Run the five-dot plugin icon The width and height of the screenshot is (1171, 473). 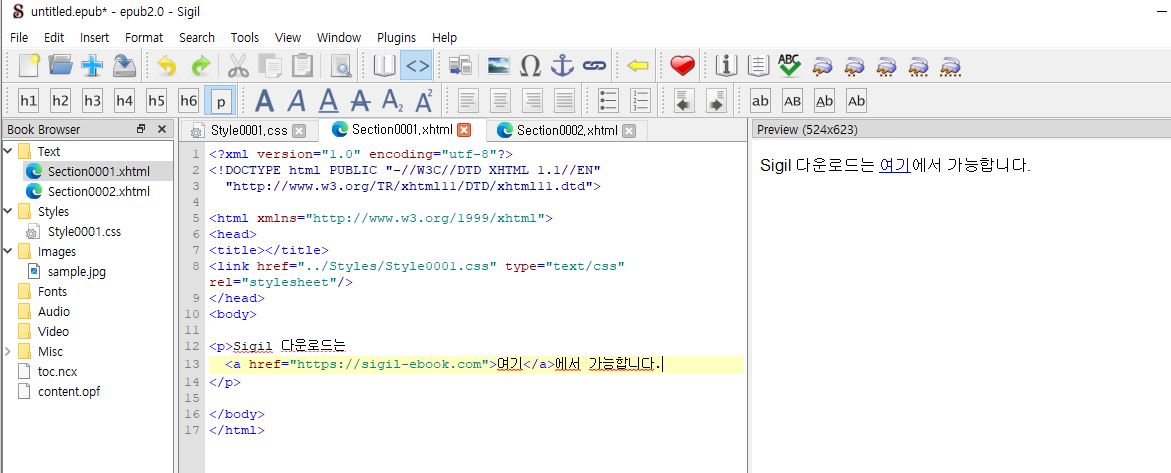[950, 67]
